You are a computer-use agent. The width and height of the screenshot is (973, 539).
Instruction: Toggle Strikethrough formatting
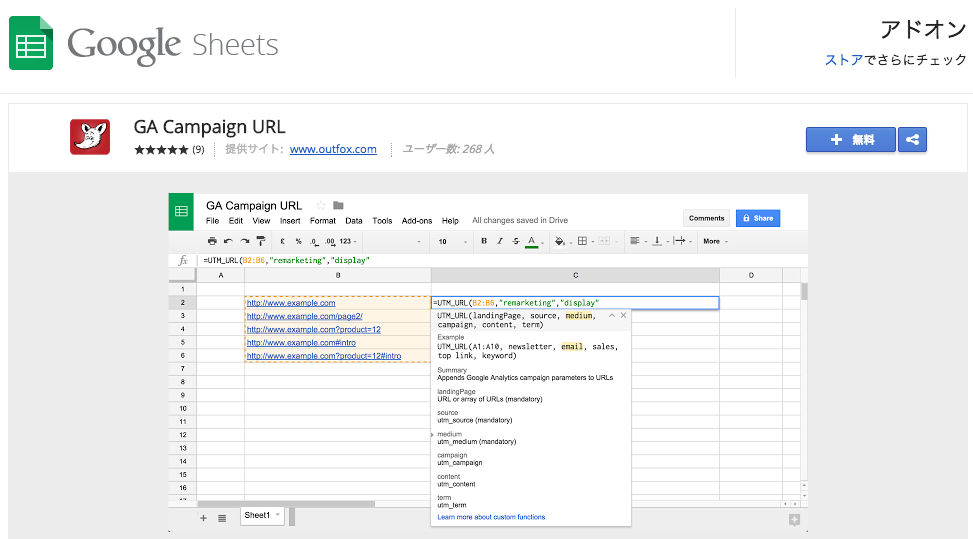516,241
